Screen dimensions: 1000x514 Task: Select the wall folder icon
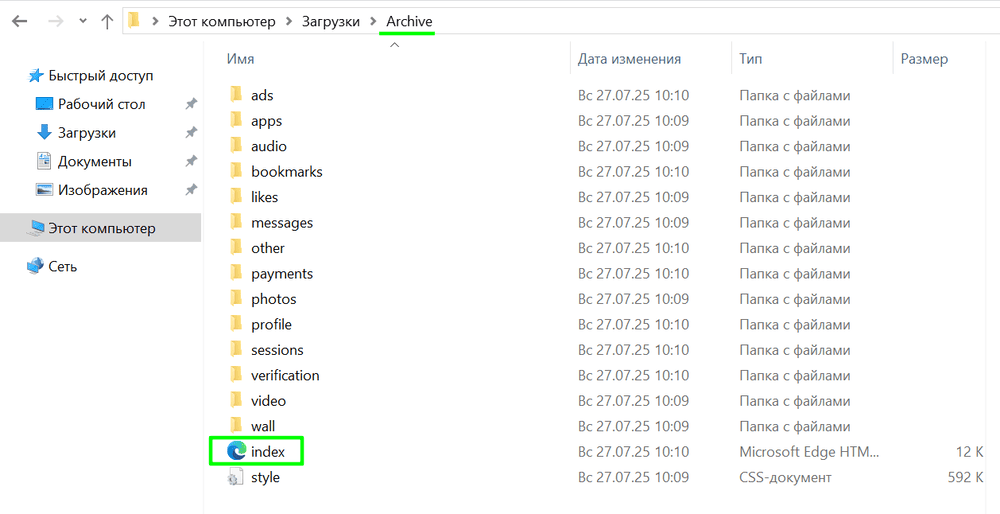[x=236, y=425]
